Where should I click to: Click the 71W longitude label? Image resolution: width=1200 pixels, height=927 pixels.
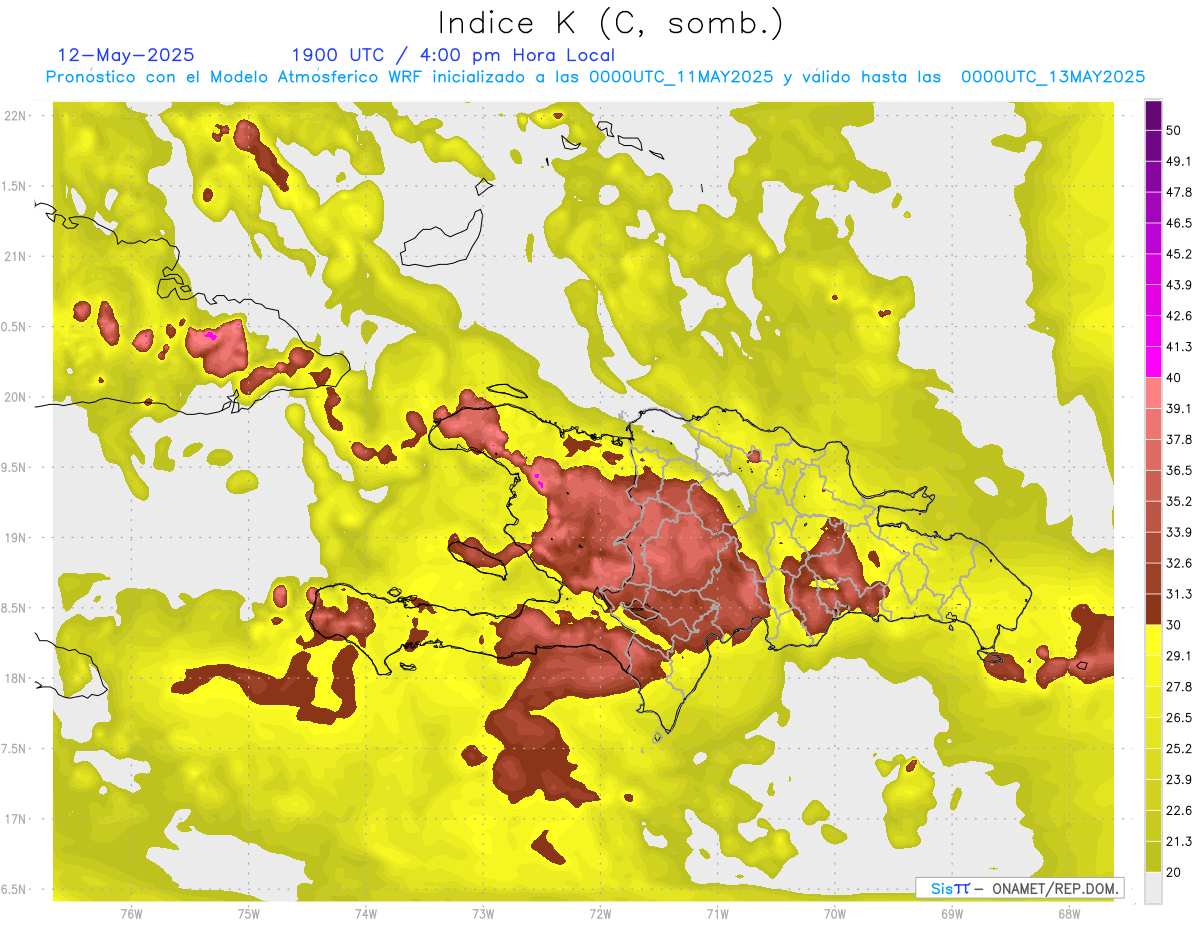[717, 913]
